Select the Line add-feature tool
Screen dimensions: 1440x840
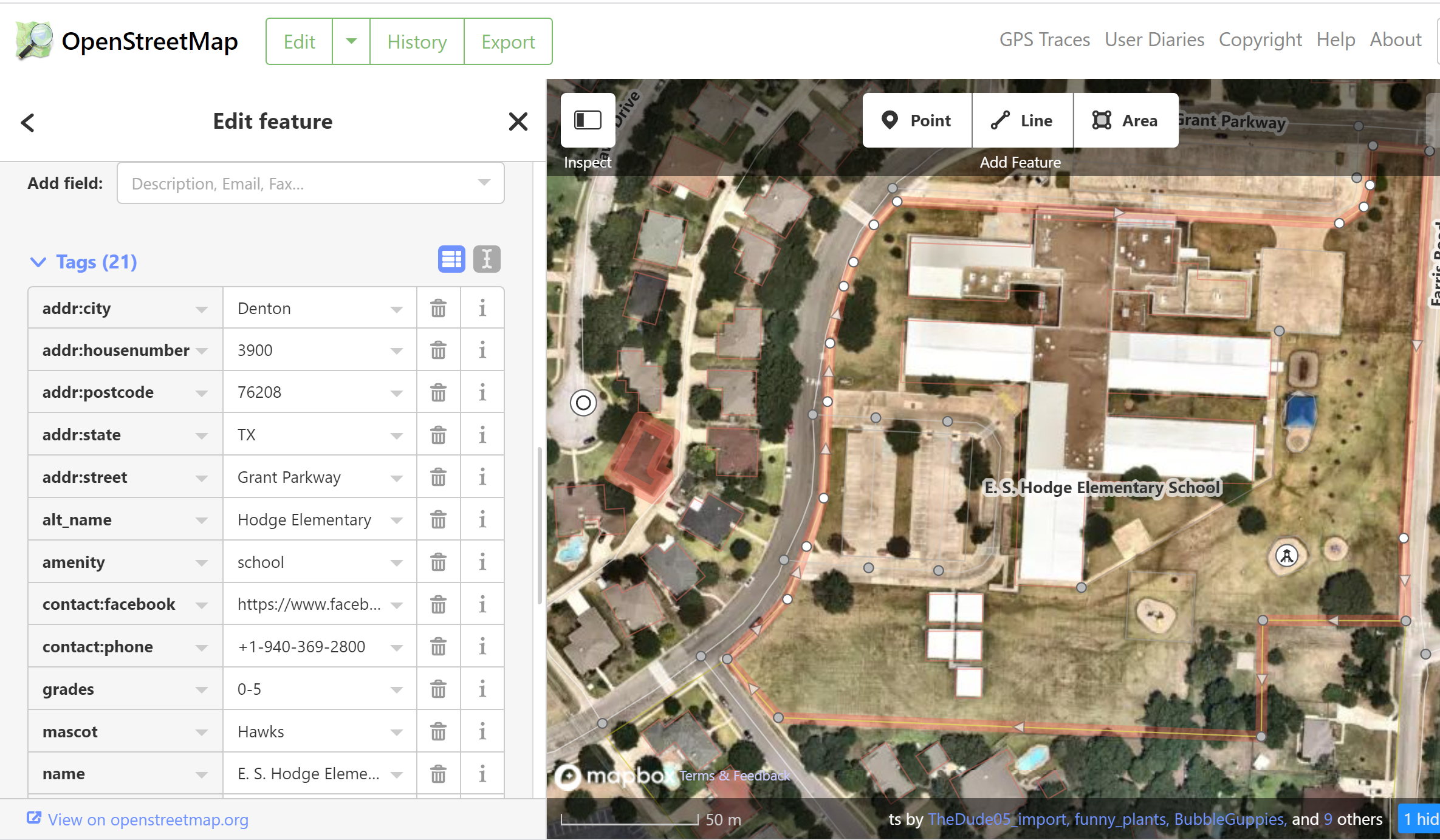(1023, 120)
